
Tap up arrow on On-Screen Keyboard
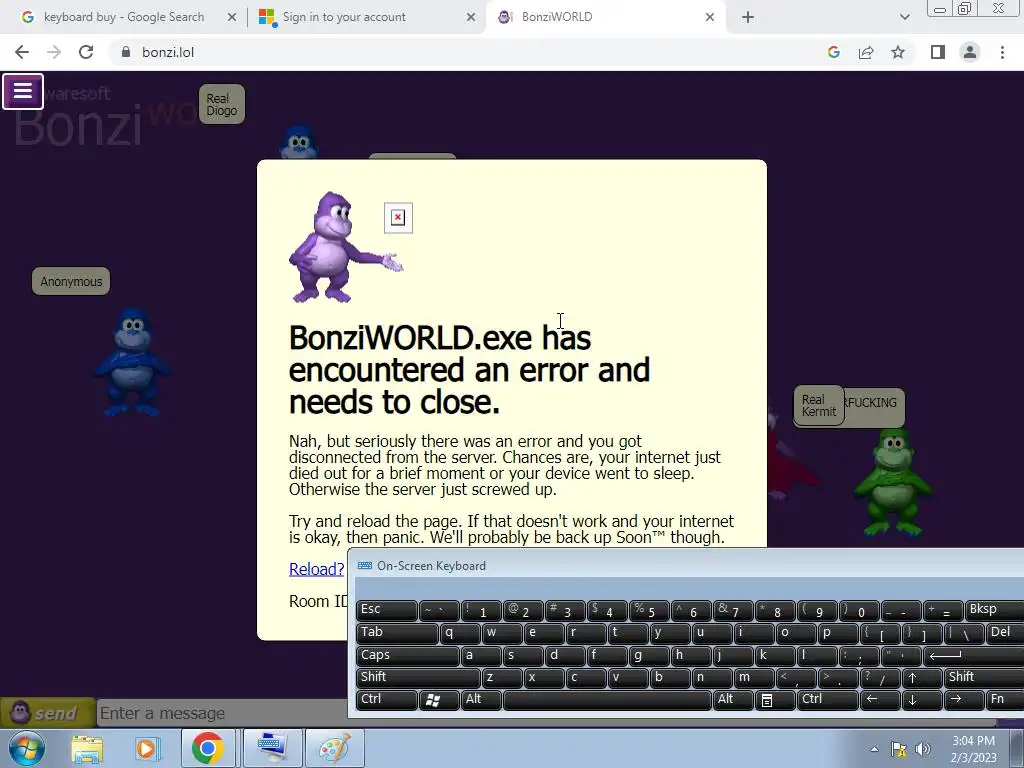point(921,677)
